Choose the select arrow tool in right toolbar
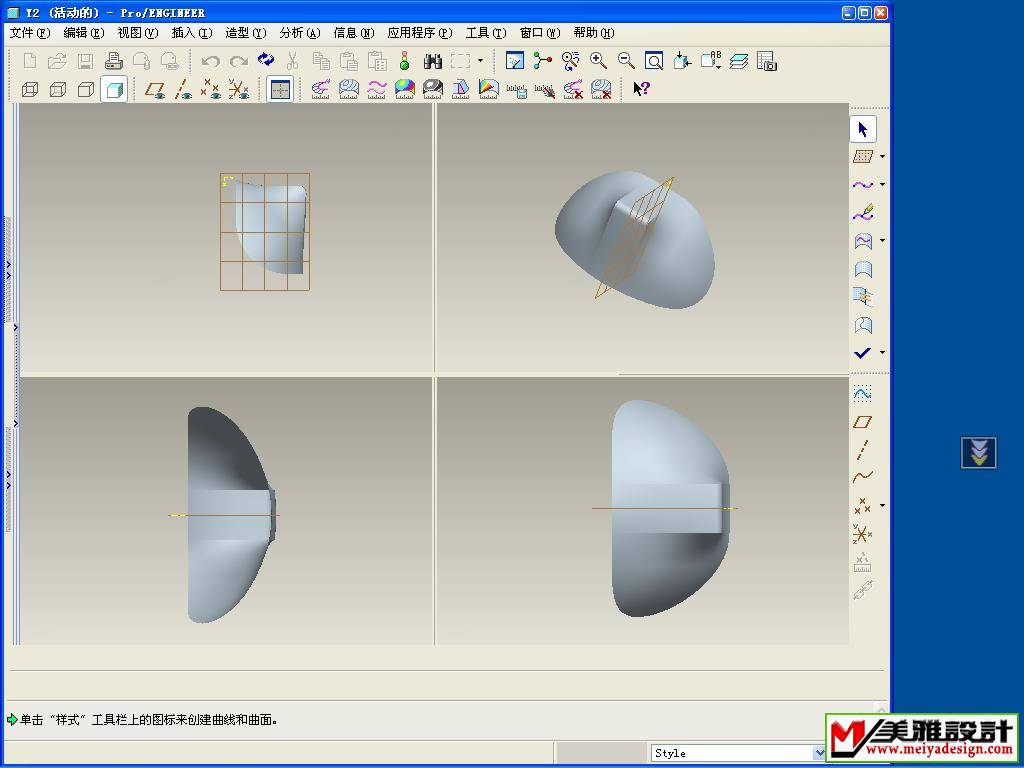1024x768 pixels. point(863,129)
